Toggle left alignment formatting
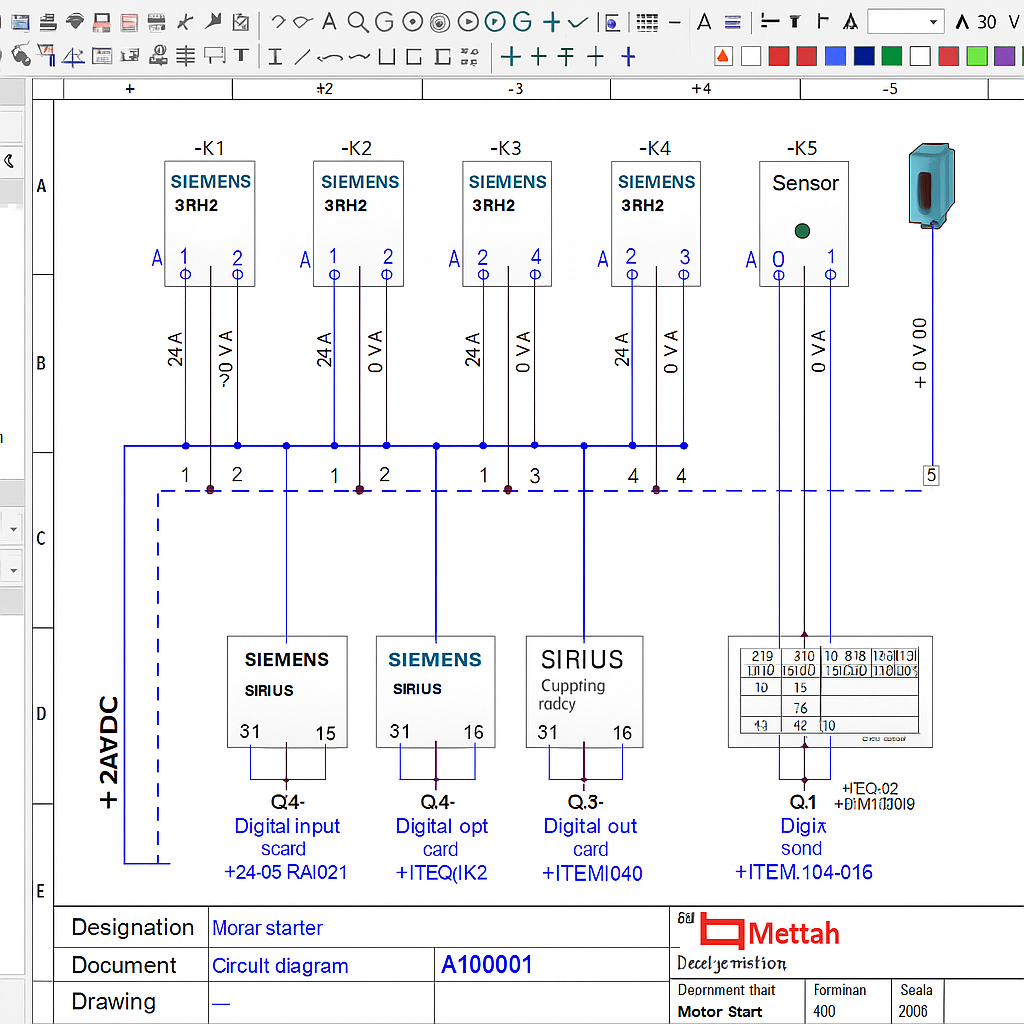 coord(771,22)
